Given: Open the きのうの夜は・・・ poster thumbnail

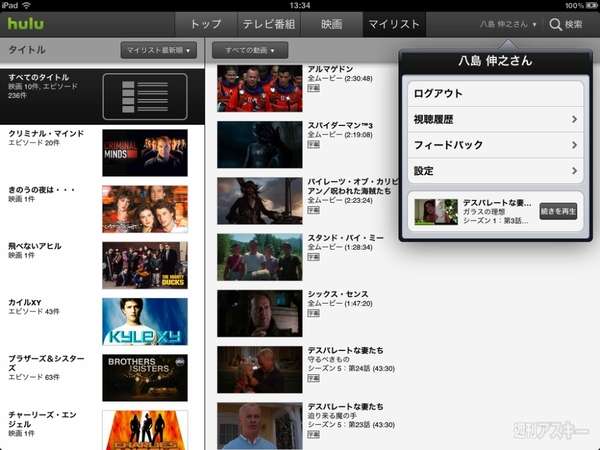Looking at the screenshot, I should [145, 209].
